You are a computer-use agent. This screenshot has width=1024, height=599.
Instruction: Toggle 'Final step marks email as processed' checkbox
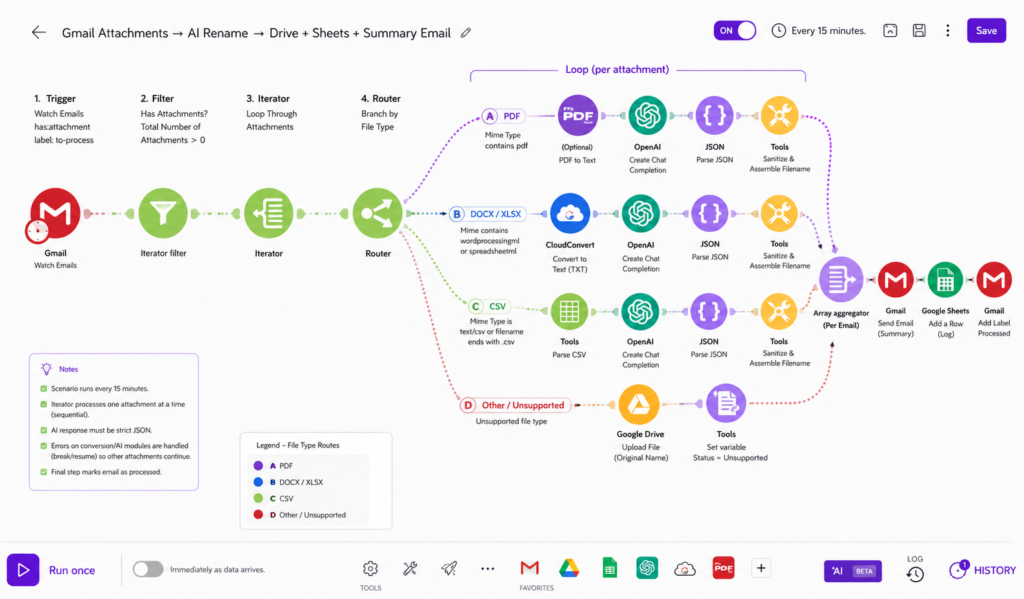(44, 472)
